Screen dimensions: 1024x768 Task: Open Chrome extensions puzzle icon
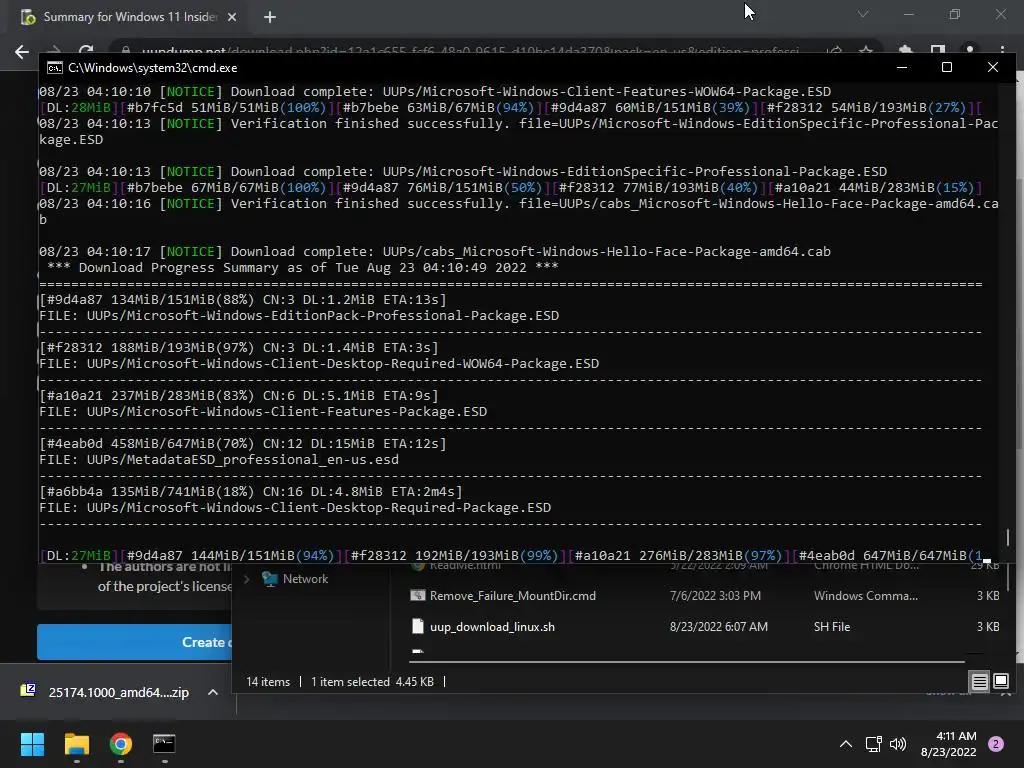pos(905,51)
